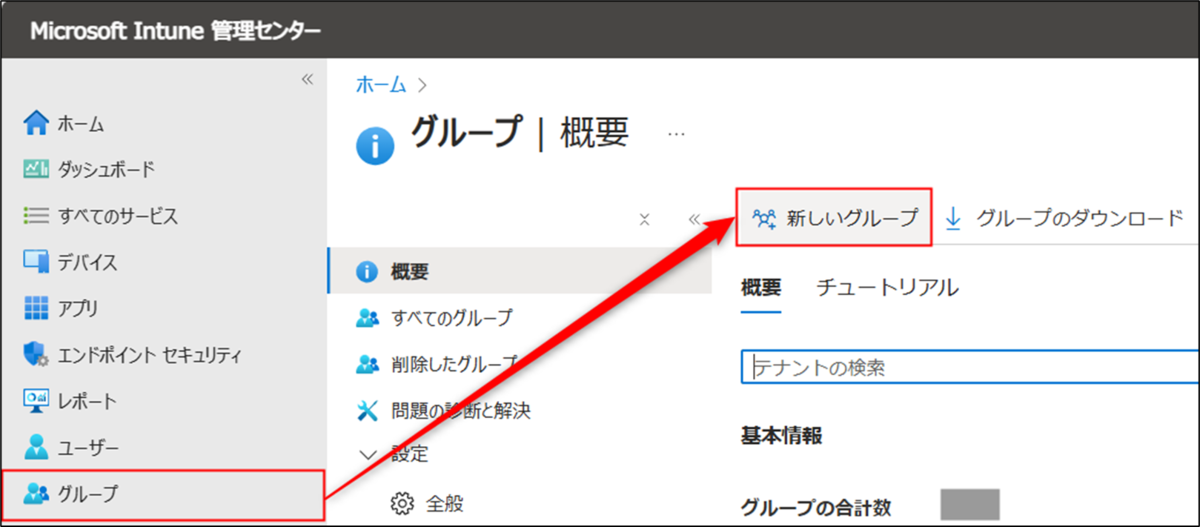Click the 削除したグループ people icon
Screen dimensions: 1200x527
coord(367,364)
